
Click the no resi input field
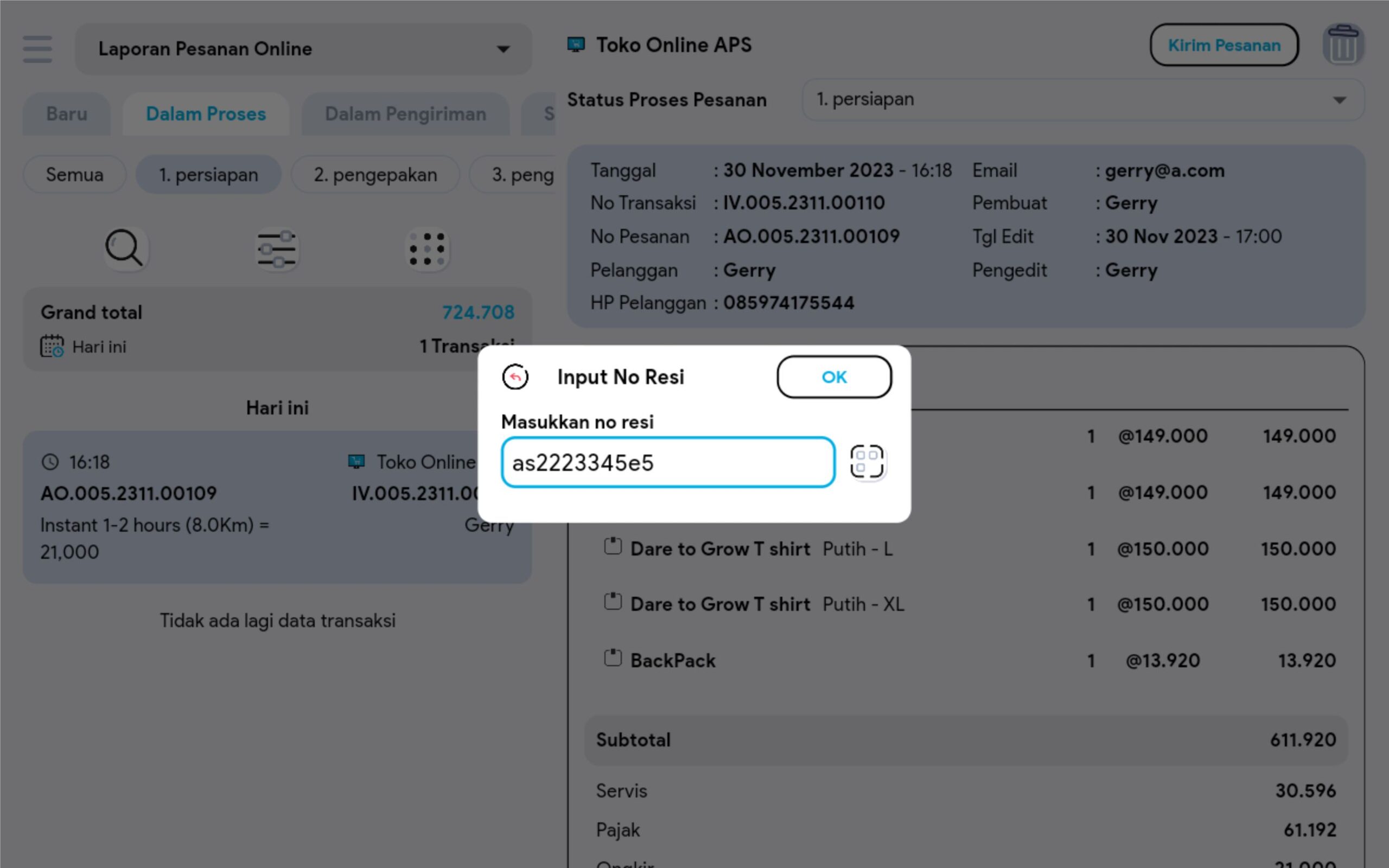click(667, 463)
